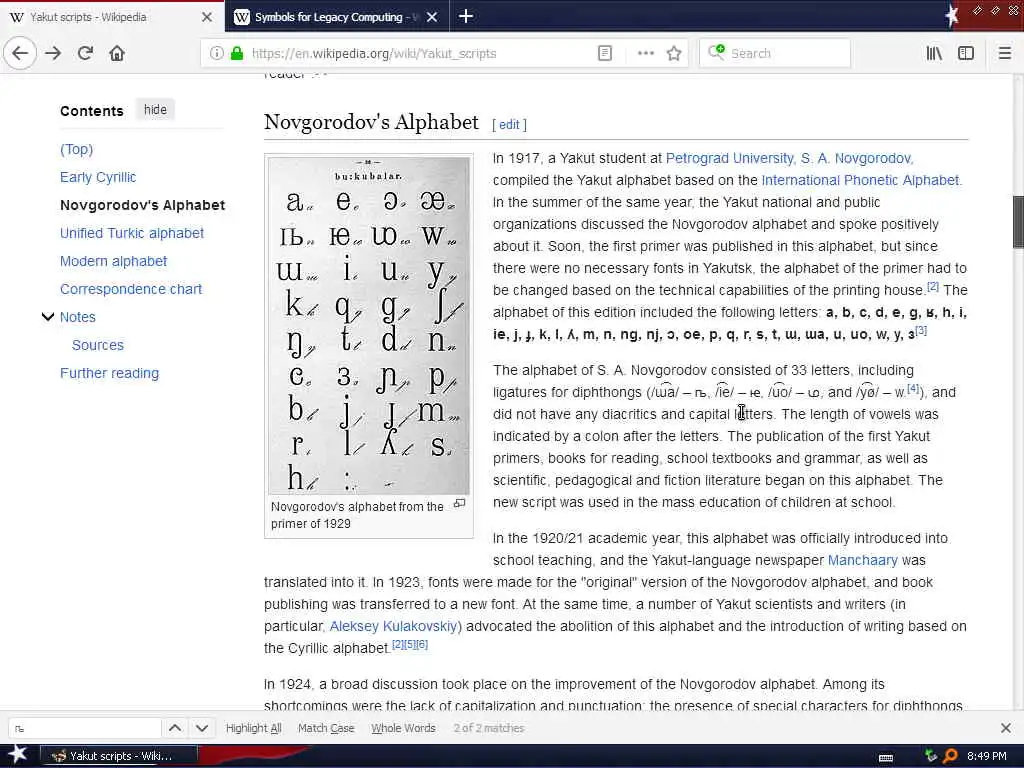Close the find bar

pyautogui.click(x=1006, y=728)
